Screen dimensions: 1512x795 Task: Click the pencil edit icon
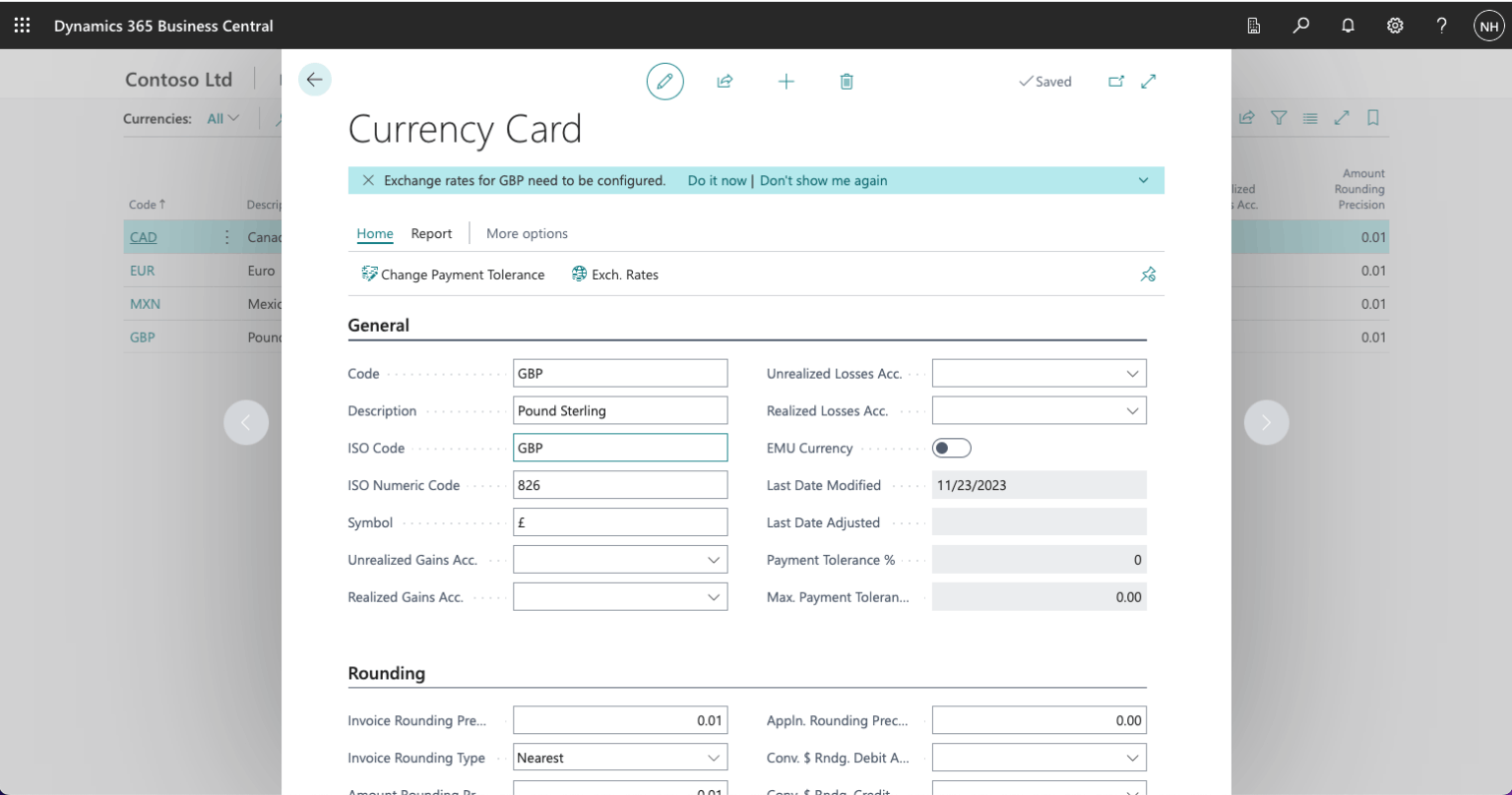[x=664, y=81]
